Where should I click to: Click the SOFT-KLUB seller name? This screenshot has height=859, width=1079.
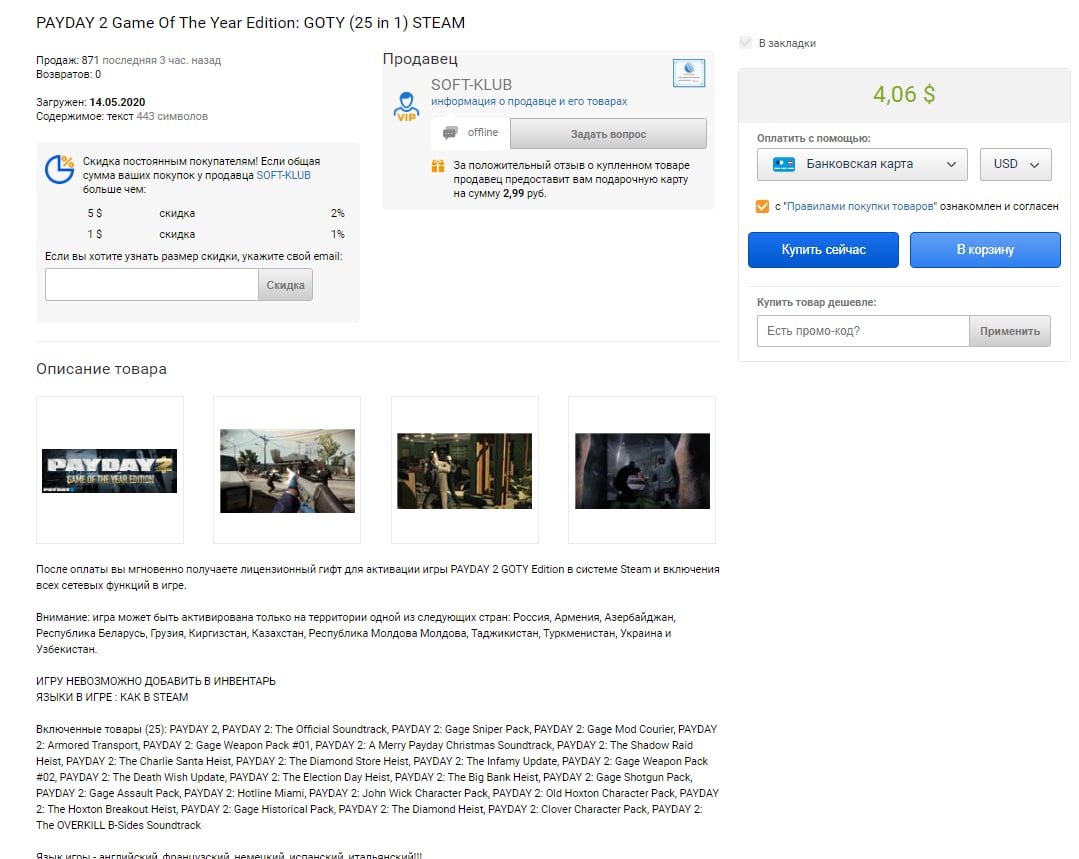point(471,85)
